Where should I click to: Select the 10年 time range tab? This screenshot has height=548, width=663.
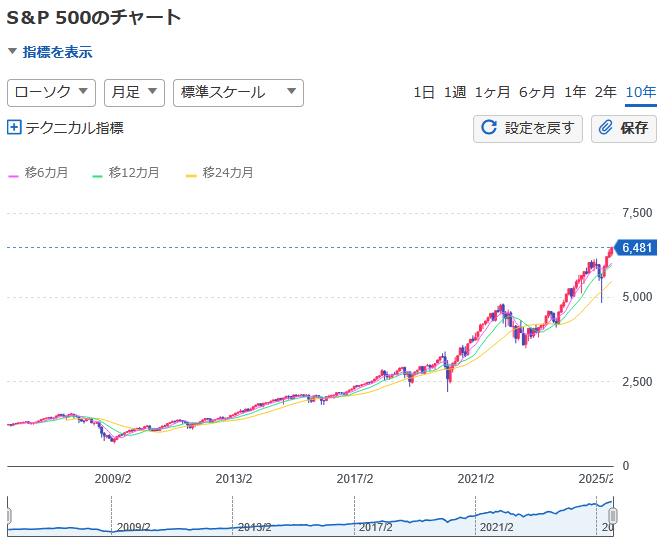640,92
